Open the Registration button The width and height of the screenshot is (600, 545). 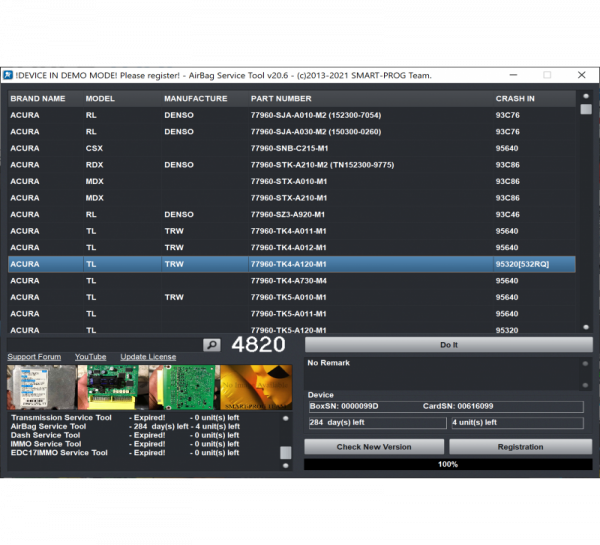520,447
